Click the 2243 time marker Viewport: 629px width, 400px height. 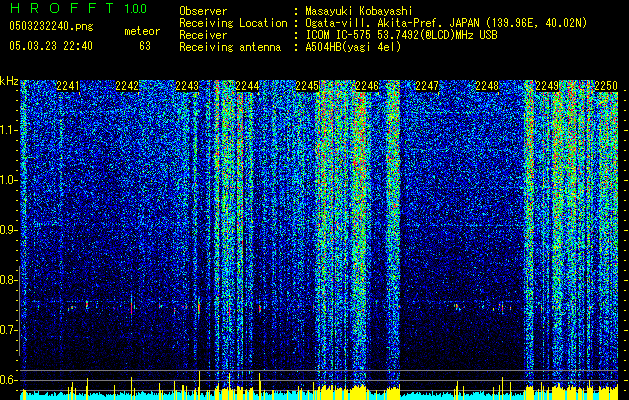point(187,85)
